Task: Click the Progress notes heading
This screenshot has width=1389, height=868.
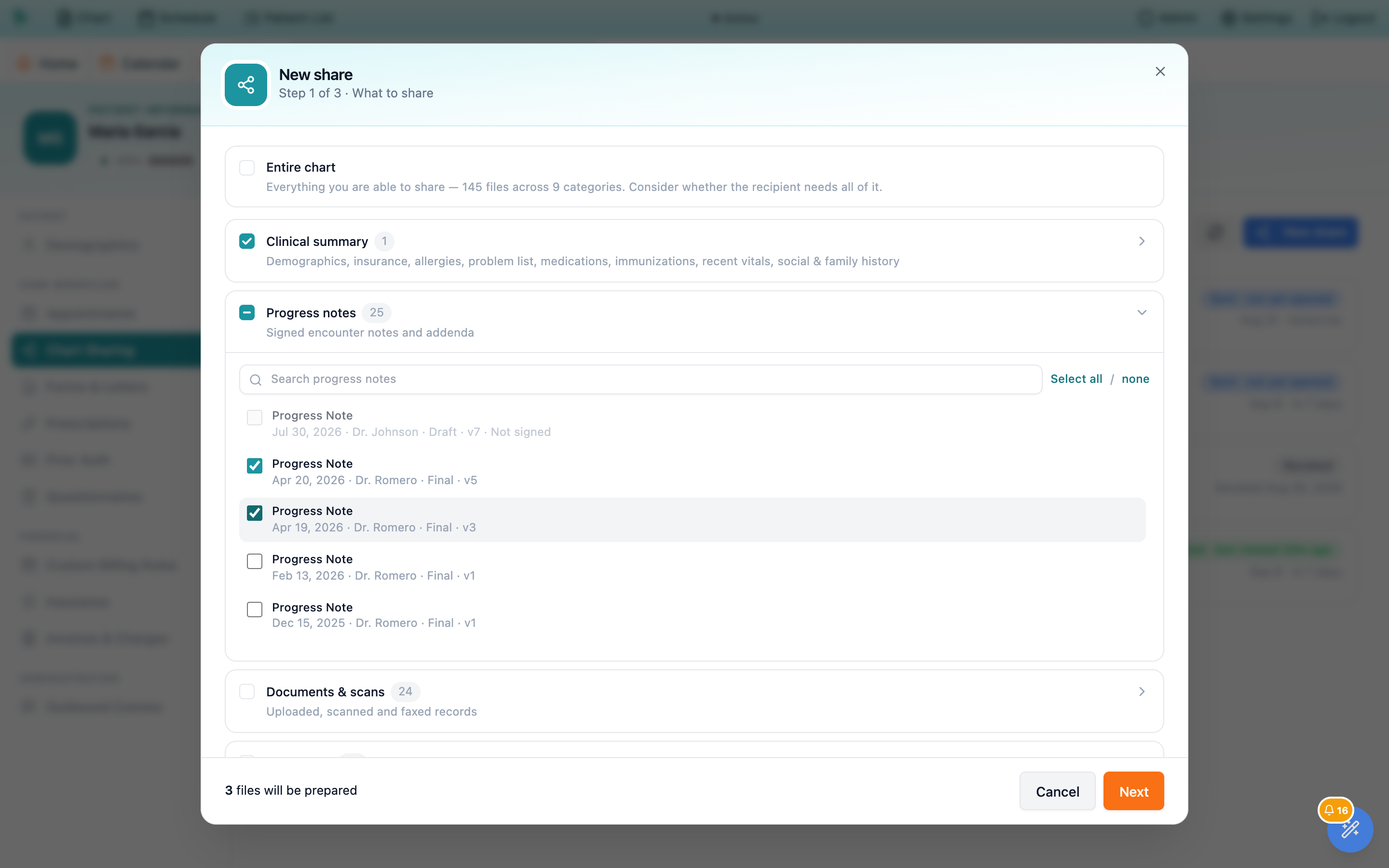Action: (x=311, y=313)
